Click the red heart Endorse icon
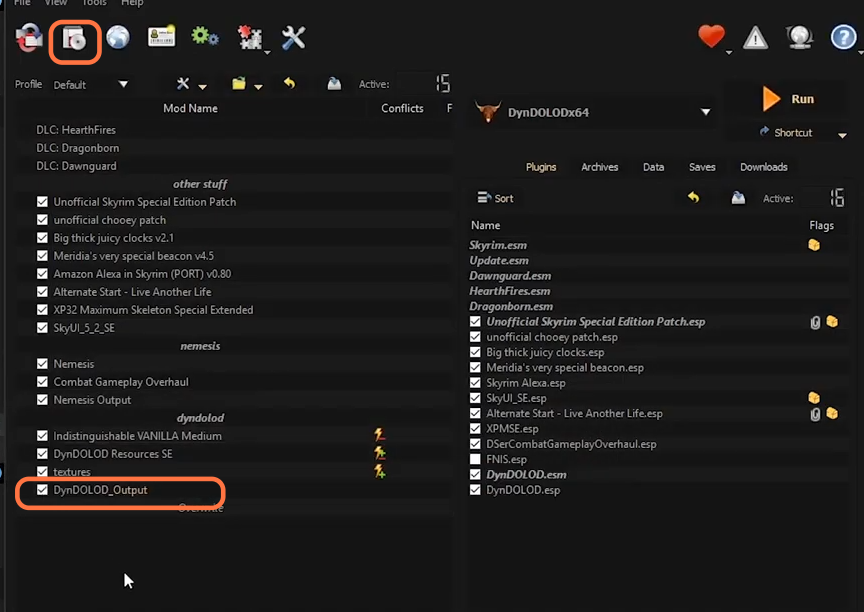Image resolution: width=864 pixels, height=612 pixels. [x=711, y=36]
